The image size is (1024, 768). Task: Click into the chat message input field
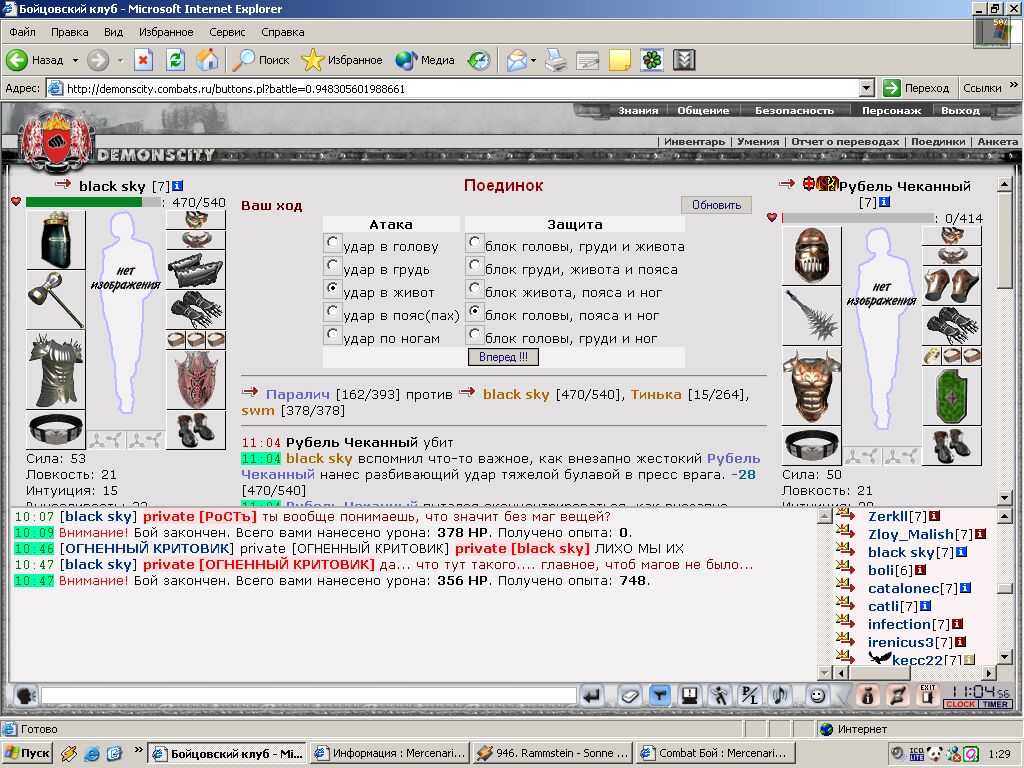[308, 696]
